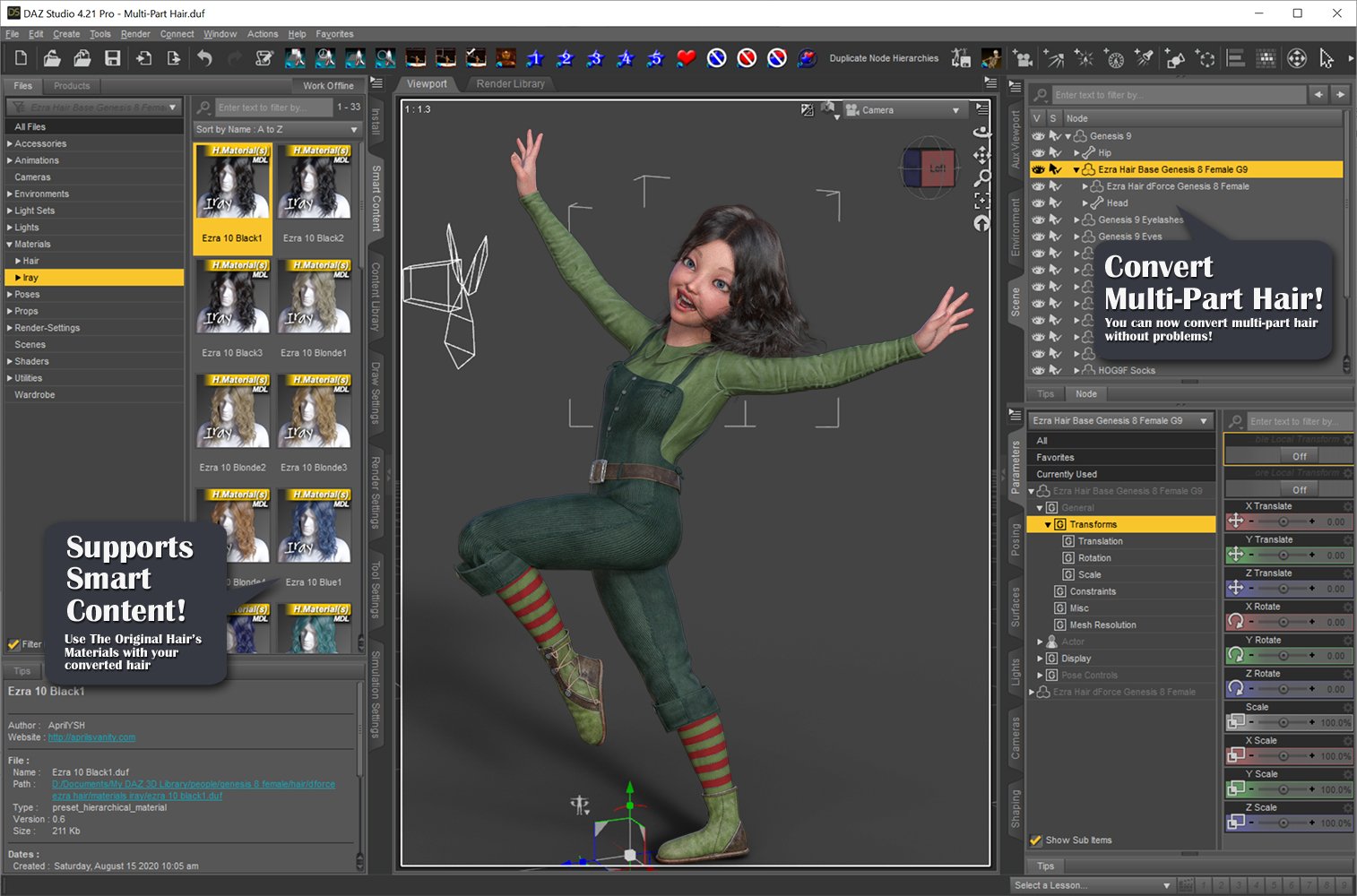This screenshot has height=896, width=1357.
Task: Adjust the Y Rotate slider
Action: pos(1283,655)
